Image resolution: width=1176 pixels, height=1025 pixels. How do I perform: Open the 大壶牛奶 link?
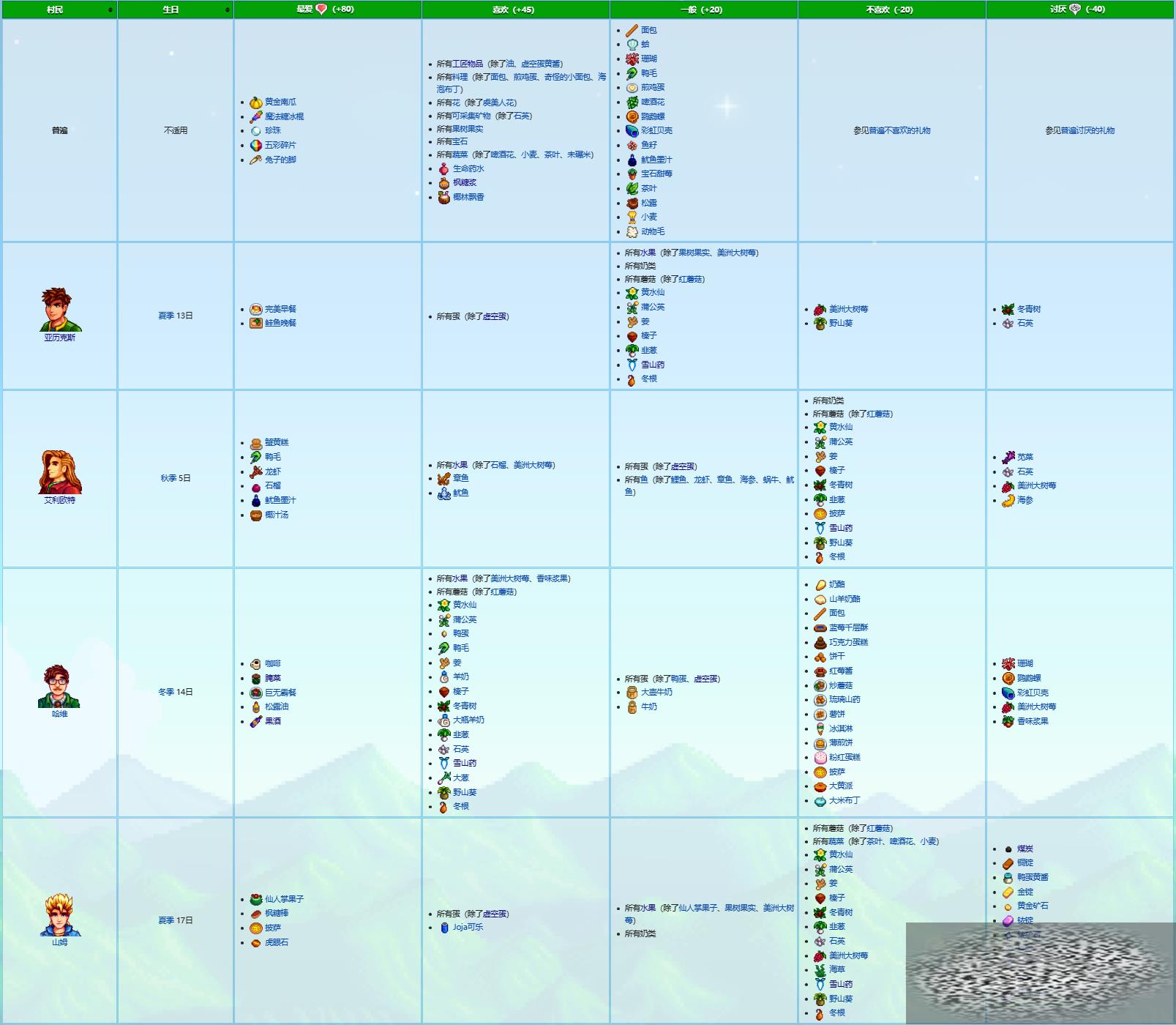[x=656, y=693]
